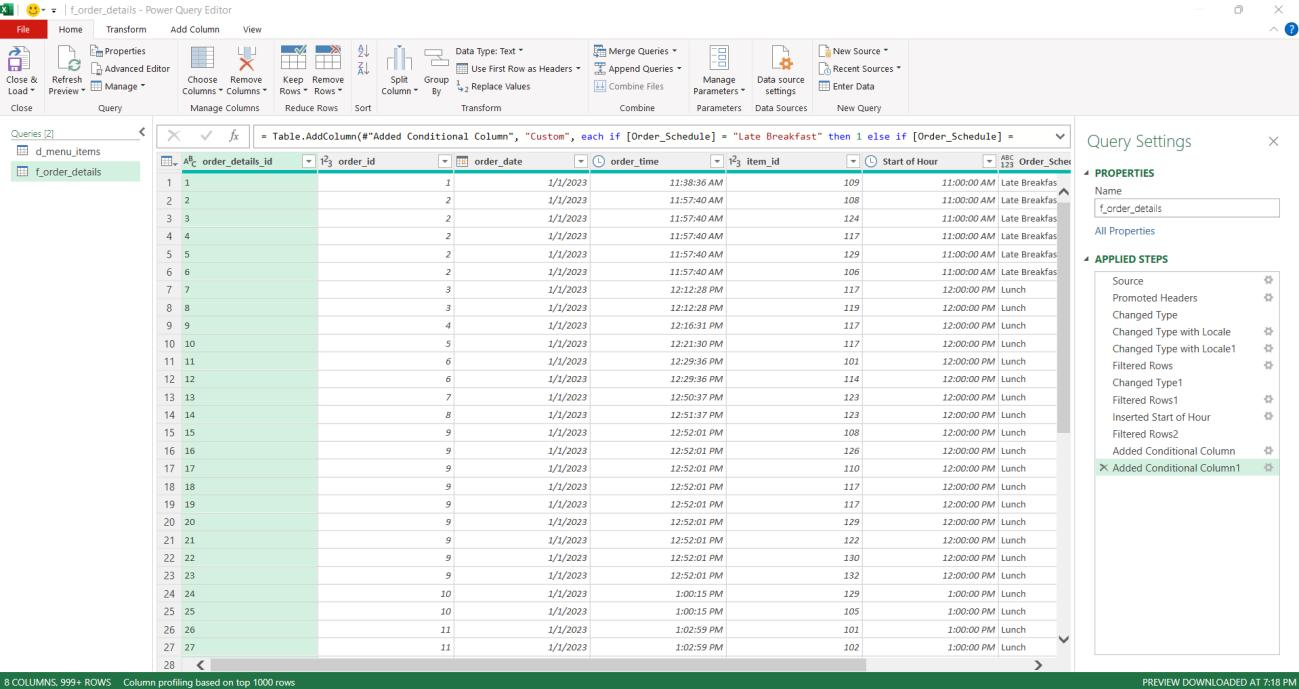Open the Merge Queries dropdown
Viewport: 1299px width, 689px height.
[636, 51]
